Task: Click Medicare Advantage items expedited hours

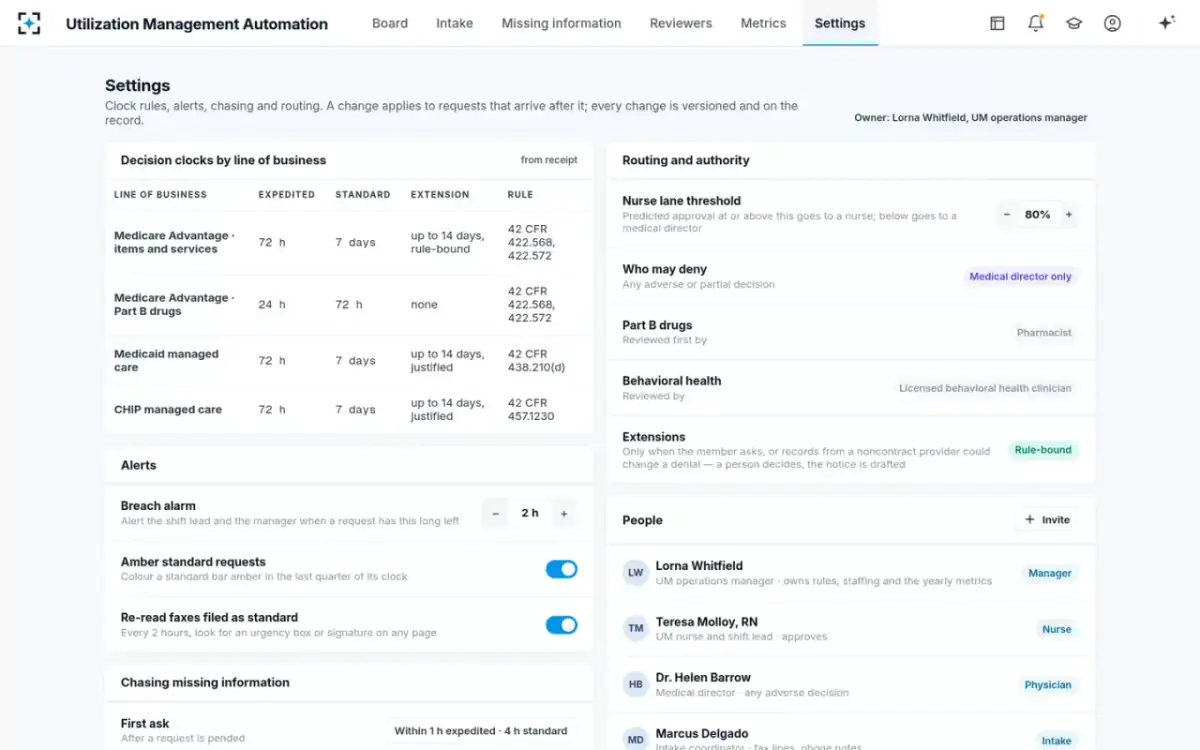Action: click(x=272, y=243)
